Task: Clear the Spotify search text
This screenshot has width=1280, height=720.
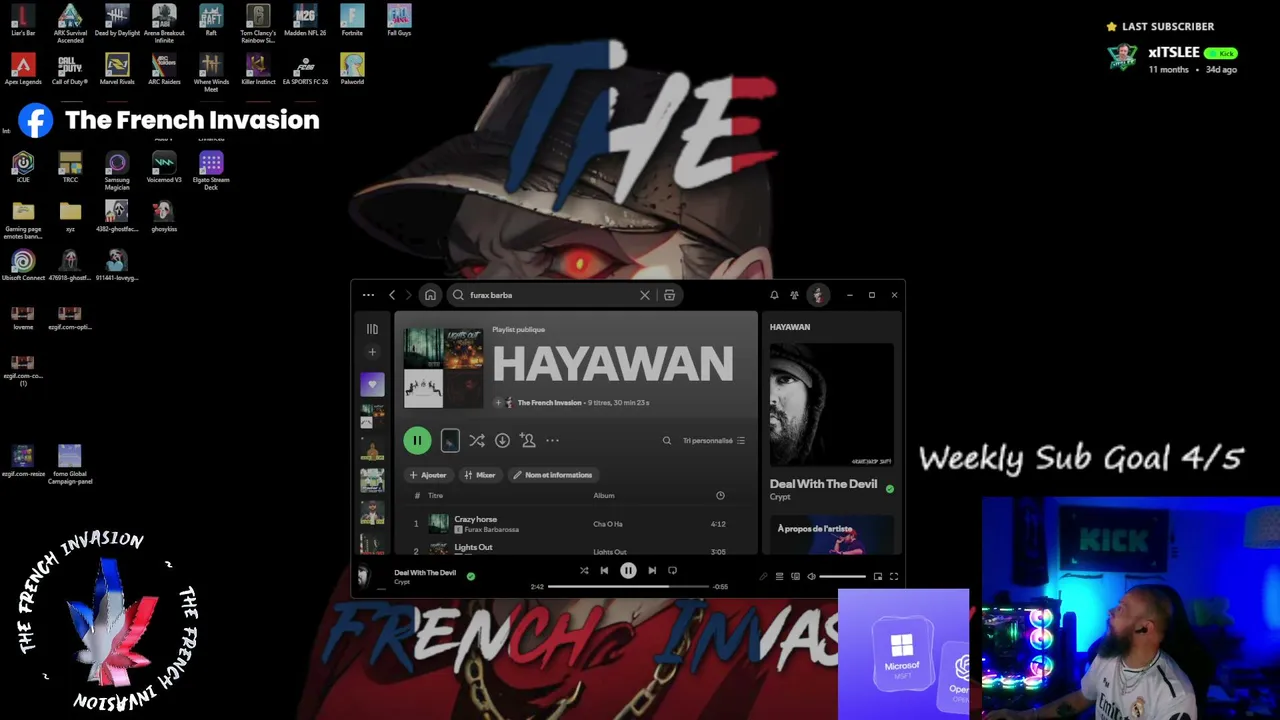Action: click(645, 295)
